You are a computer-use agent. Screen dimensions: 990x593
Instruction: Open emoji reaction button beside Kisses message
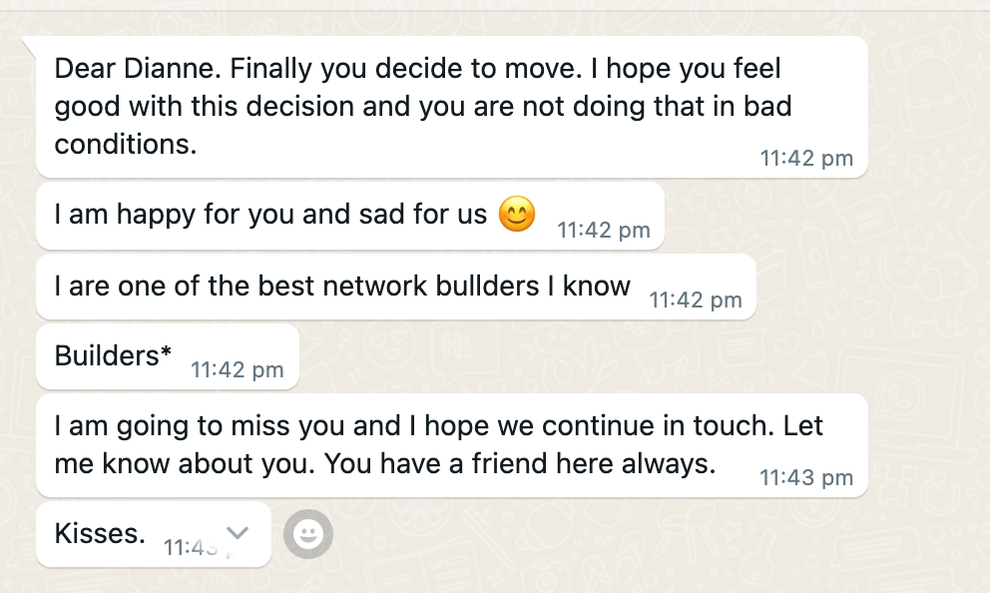(x=308, y=534)
